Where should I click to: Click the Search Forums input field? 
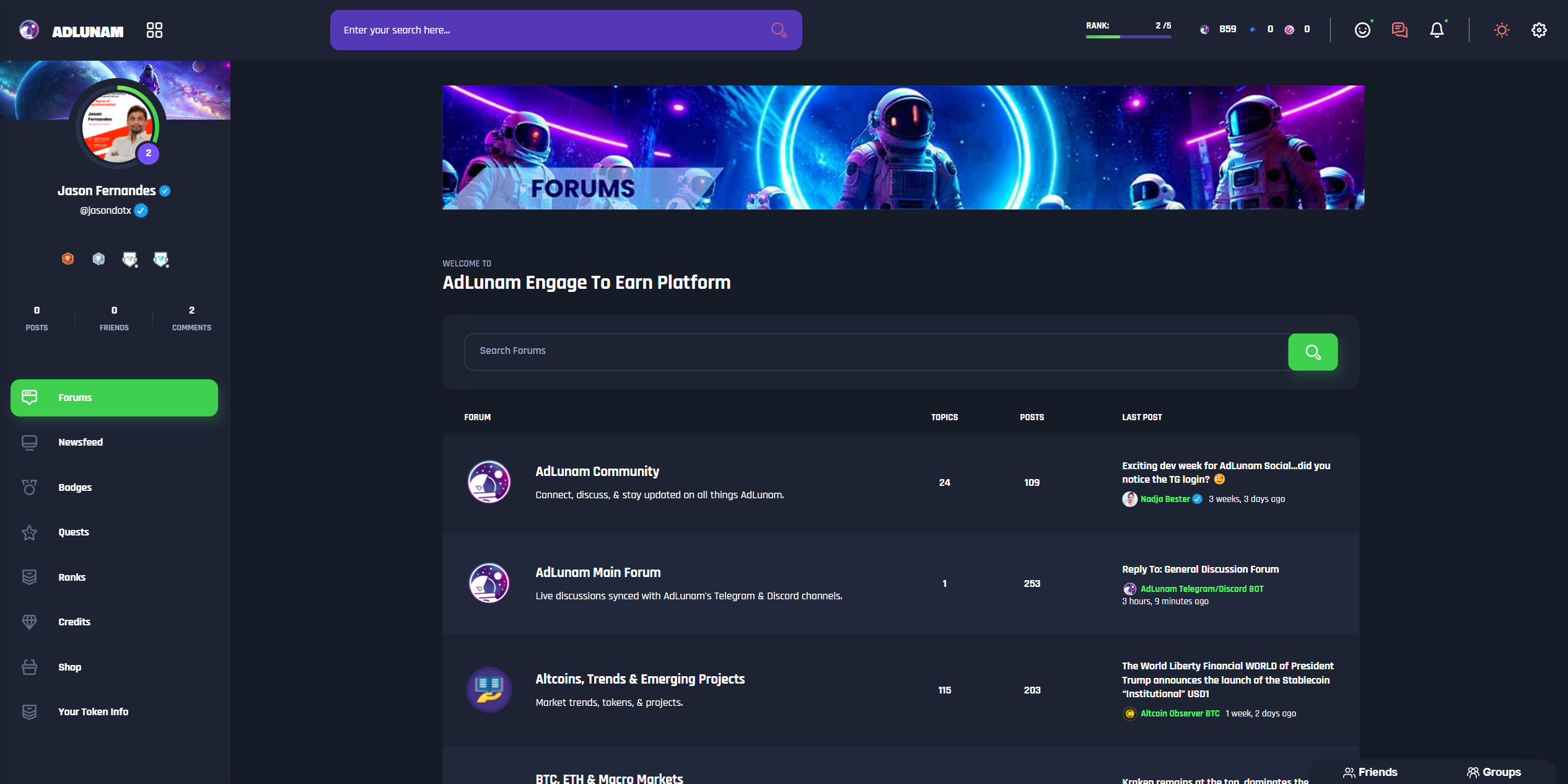(x=875, y=351)
